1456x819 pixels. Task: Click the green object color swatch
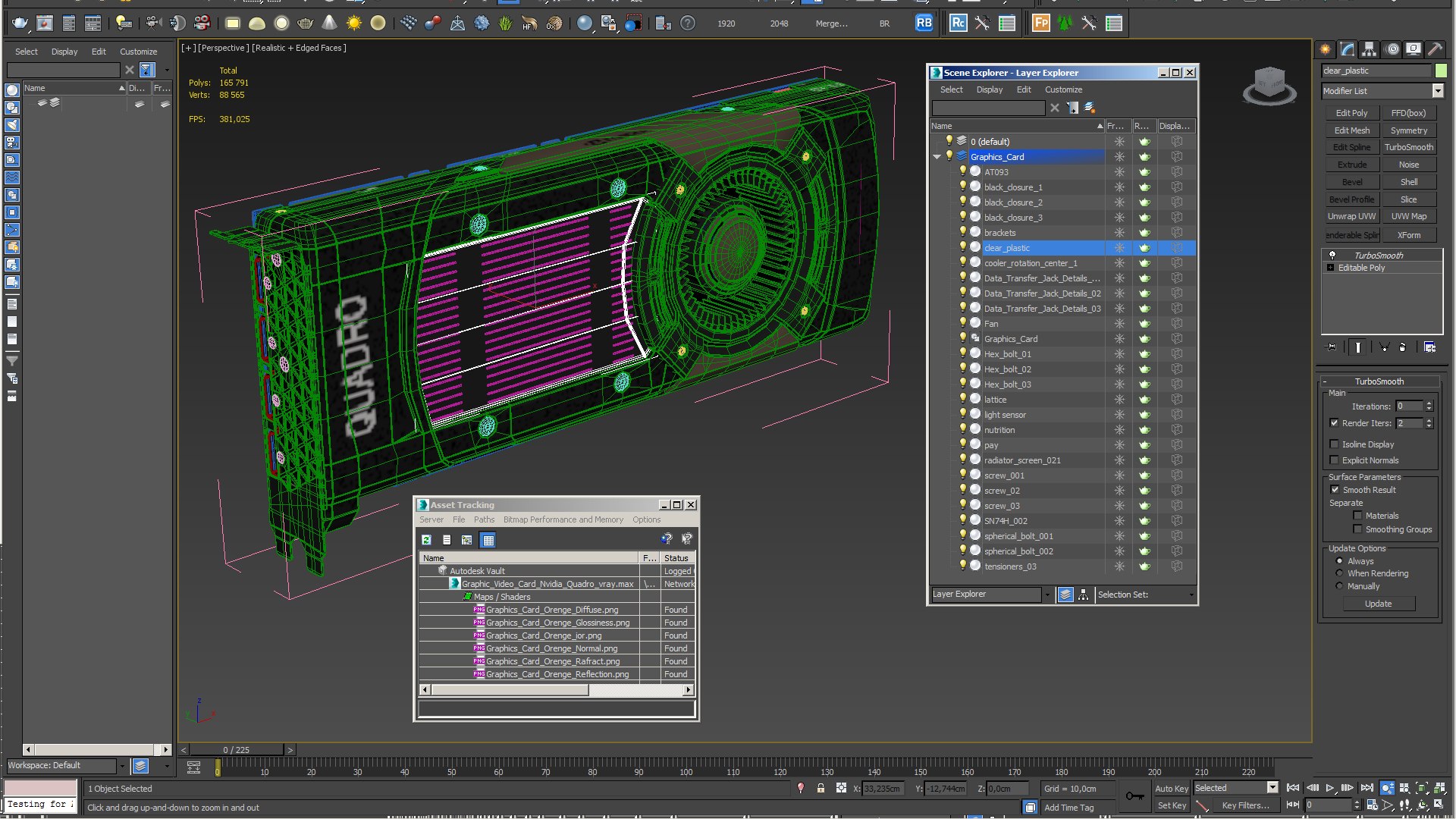(1441, 71)
